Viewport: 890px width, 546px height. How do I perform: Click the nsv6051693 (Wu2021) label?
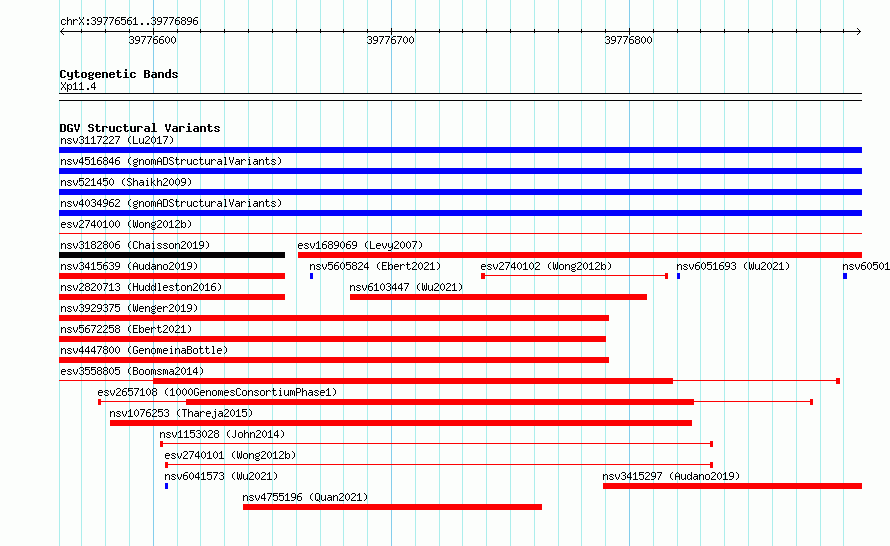coord(733,266)
